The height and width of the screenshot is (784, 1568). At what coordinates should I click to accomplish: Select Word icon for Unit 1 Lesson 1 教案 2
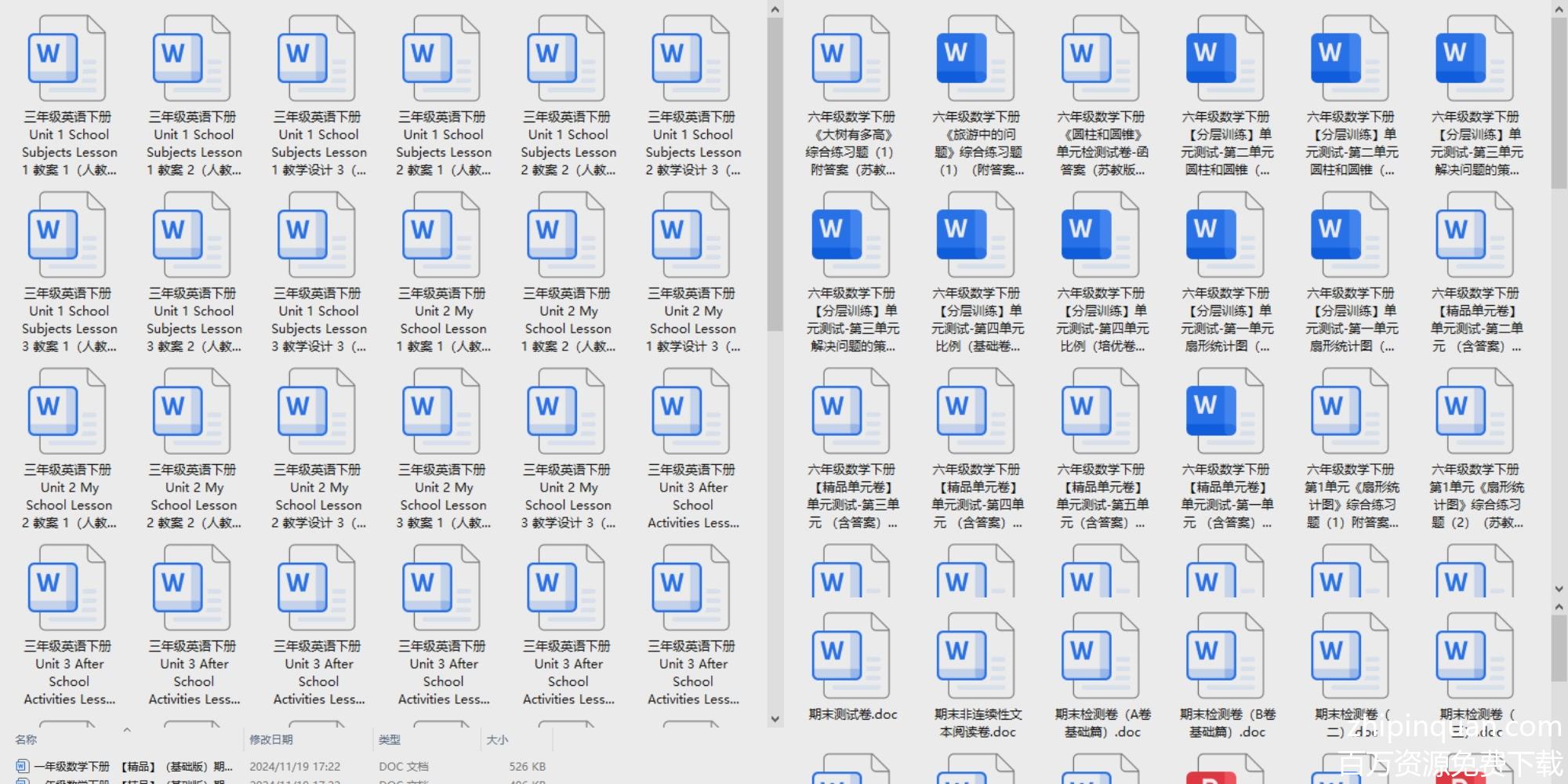[x=191, y=59]
